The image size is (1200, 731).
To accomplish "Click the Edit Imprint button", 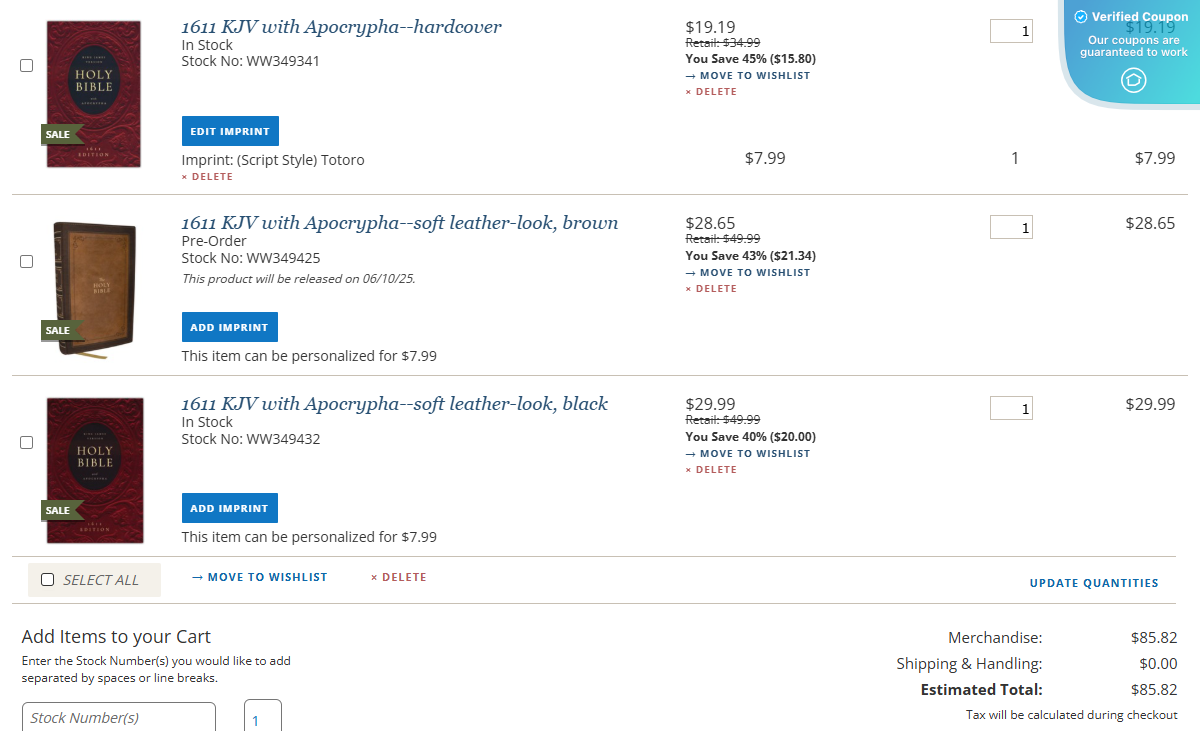I will pos(230,131).
